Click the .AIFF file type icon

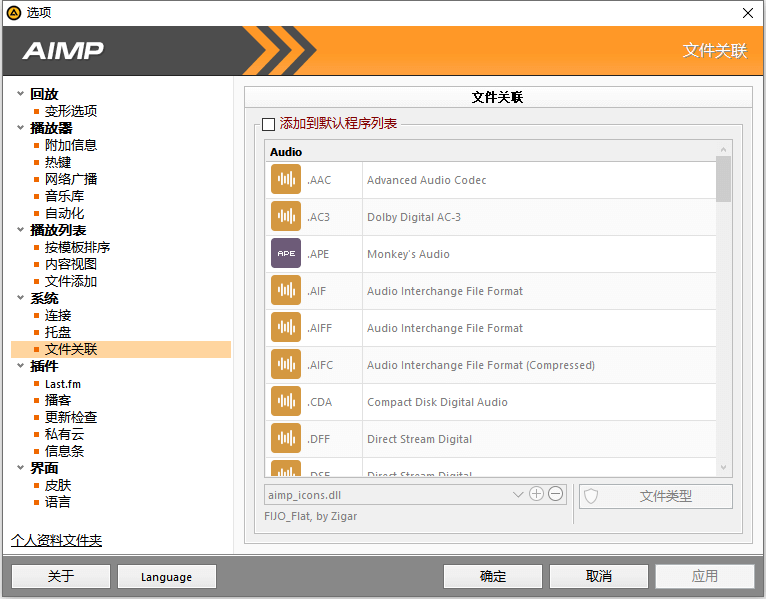pyautogui.click(x=286, y=327)
